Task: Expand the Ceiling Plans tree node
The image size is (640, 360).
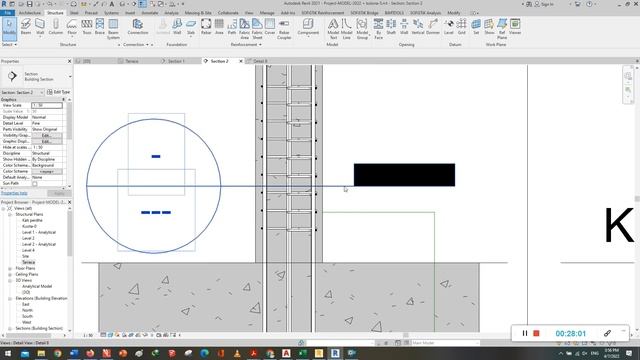Action: click(x=10, y=274)
